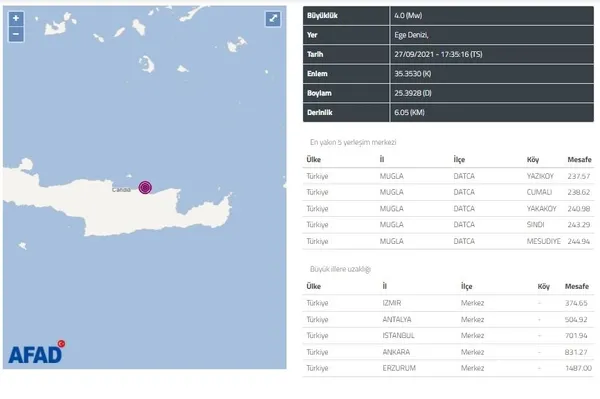Click Mesafe header in nearest settlements table
Viewport: 600px width, 399px height.
(579, 160)
